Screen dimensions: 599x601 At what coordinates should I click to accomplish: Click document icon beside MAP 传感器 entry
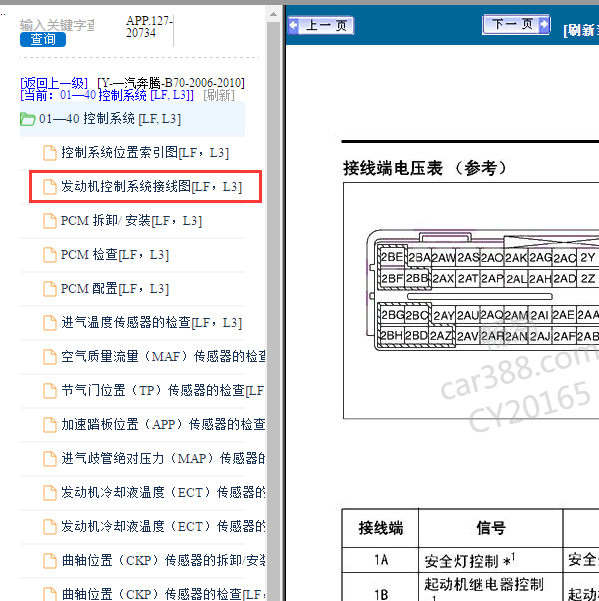click(50, 458)
